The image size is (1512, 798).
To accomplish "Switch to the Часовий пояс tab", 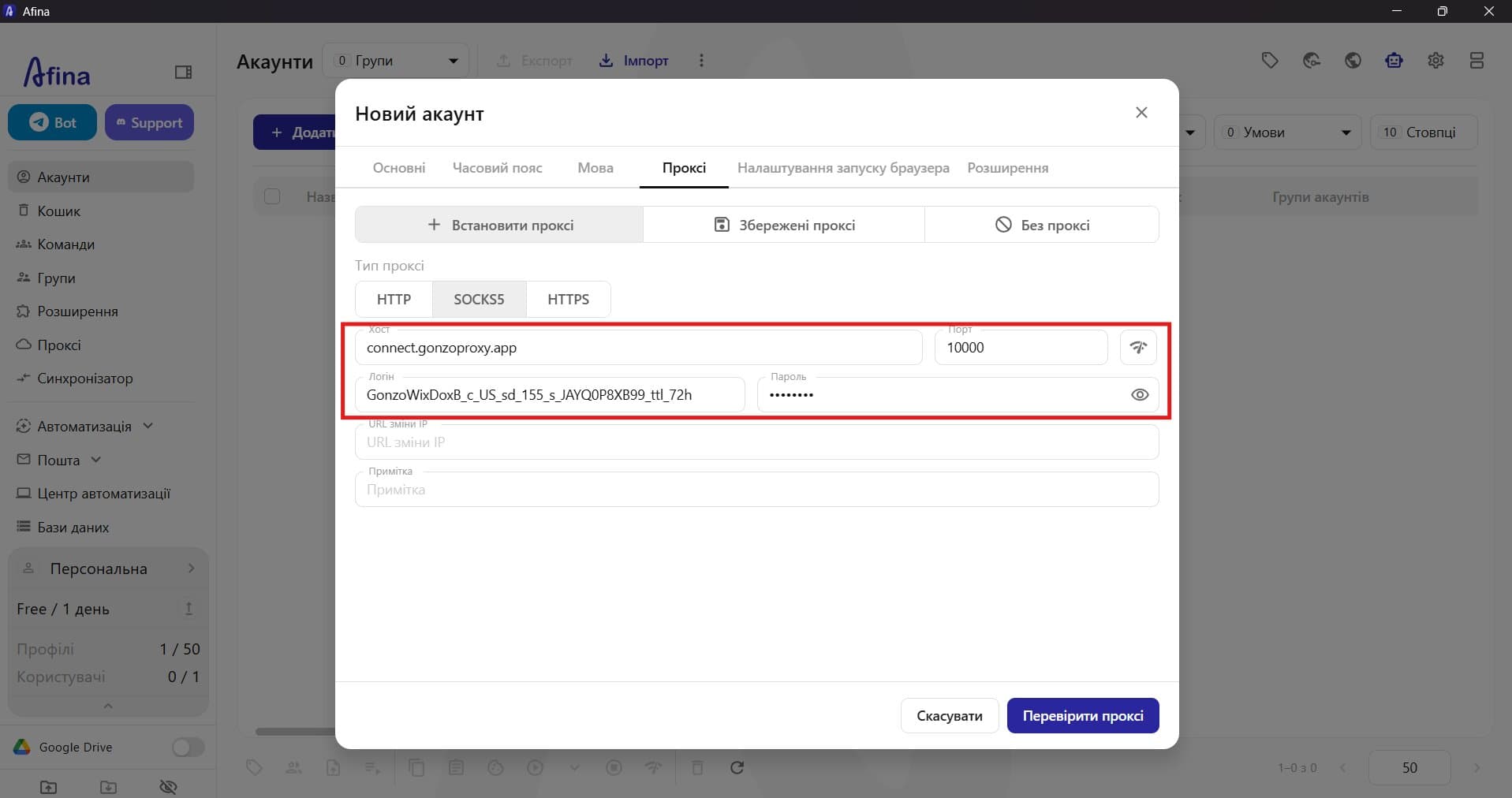I will 498,168.
